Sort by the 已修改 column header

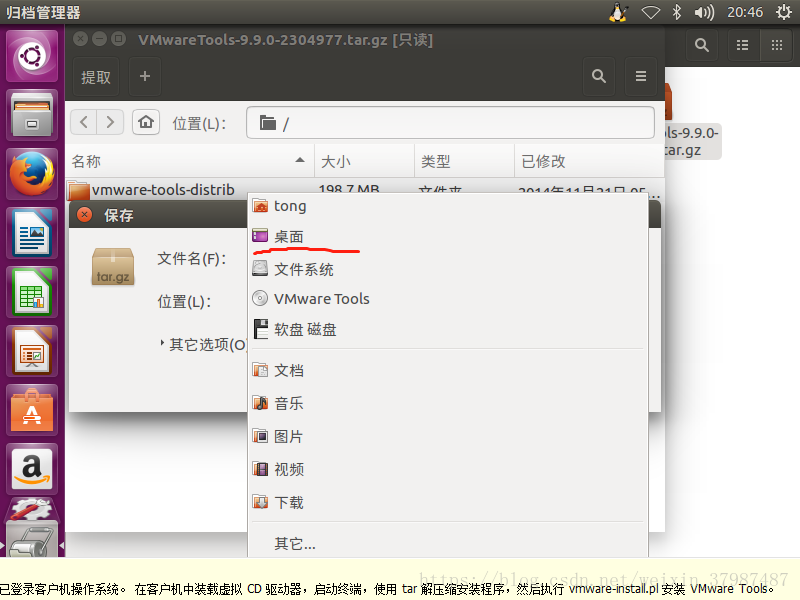click(x=589, y=161)
